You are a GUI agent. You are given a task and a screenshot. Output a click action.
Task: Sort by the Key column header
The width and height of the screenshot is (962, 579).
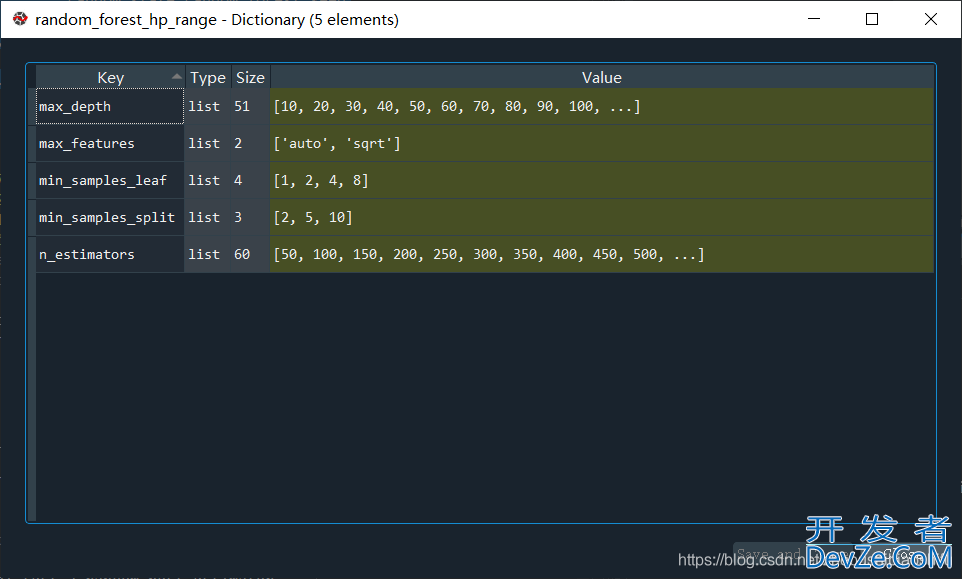(x=110, y=77)
